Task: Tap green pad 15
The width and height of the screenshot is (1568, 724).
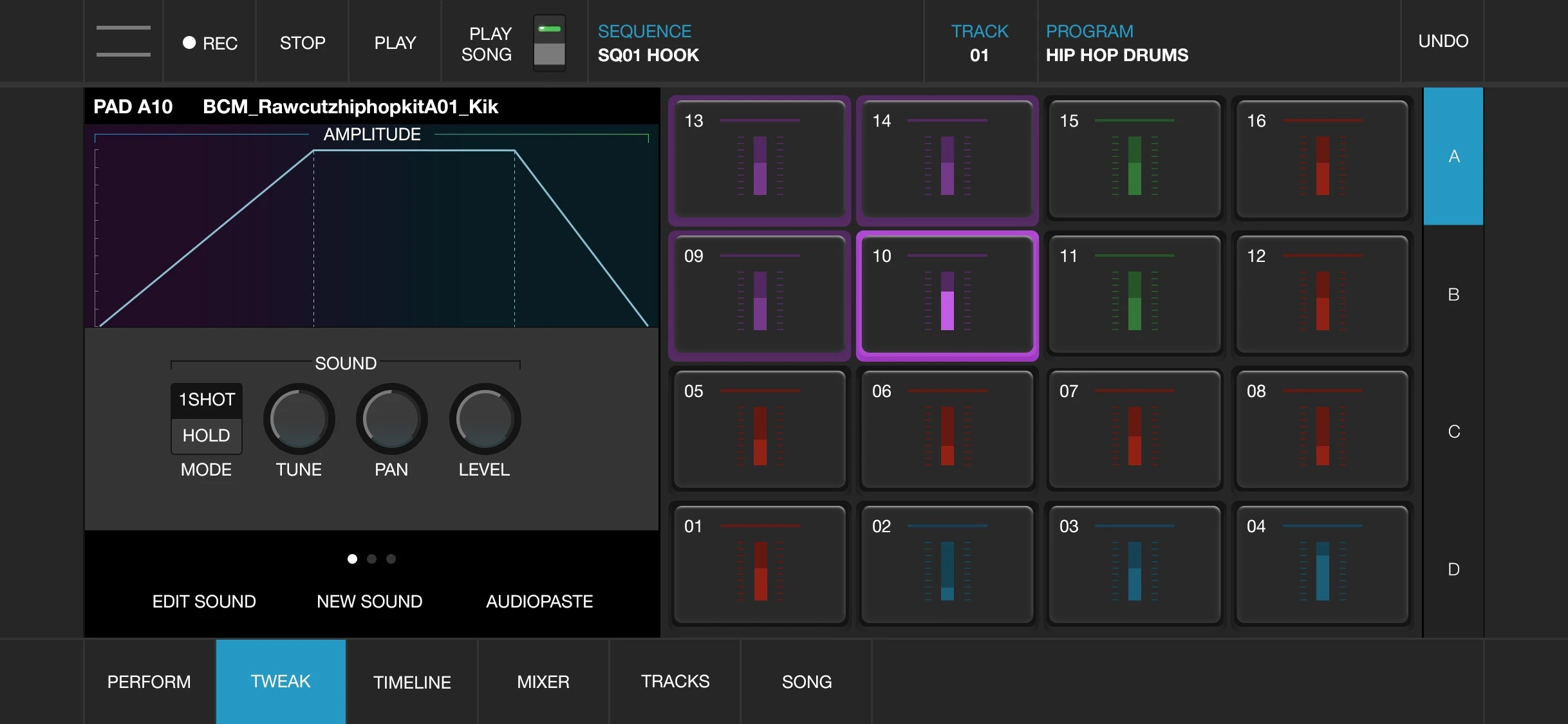Action: click(x=1135, y=160)
